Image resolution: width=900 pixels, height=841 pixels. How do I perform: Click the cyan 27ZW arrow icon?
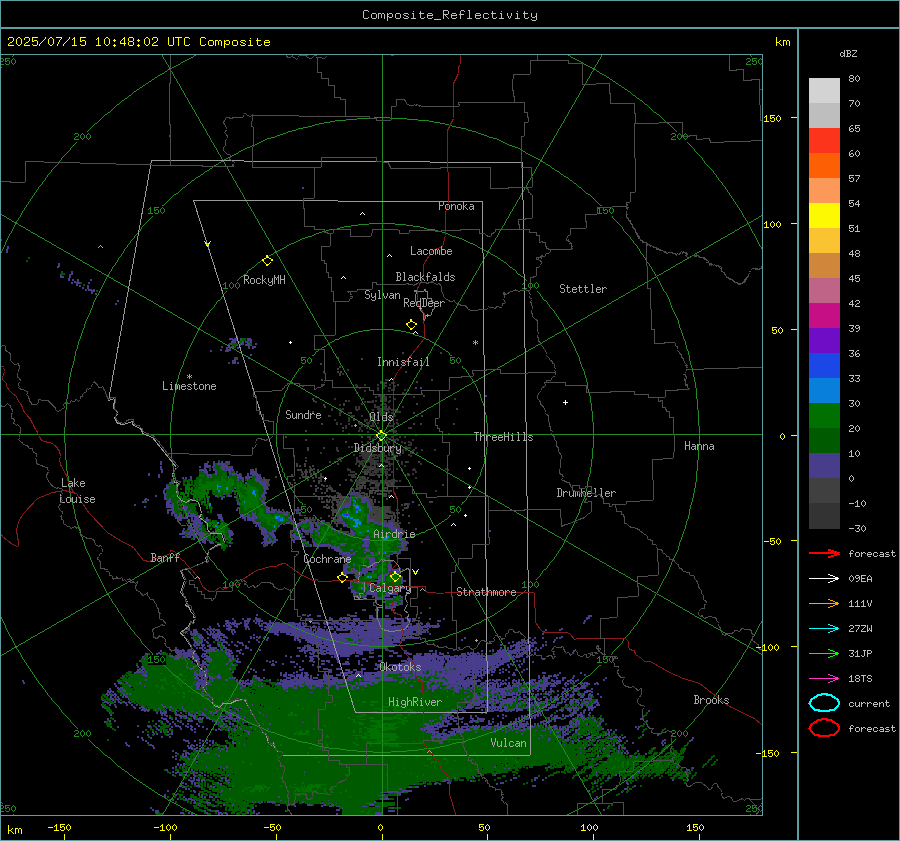(x=824, y=629)
